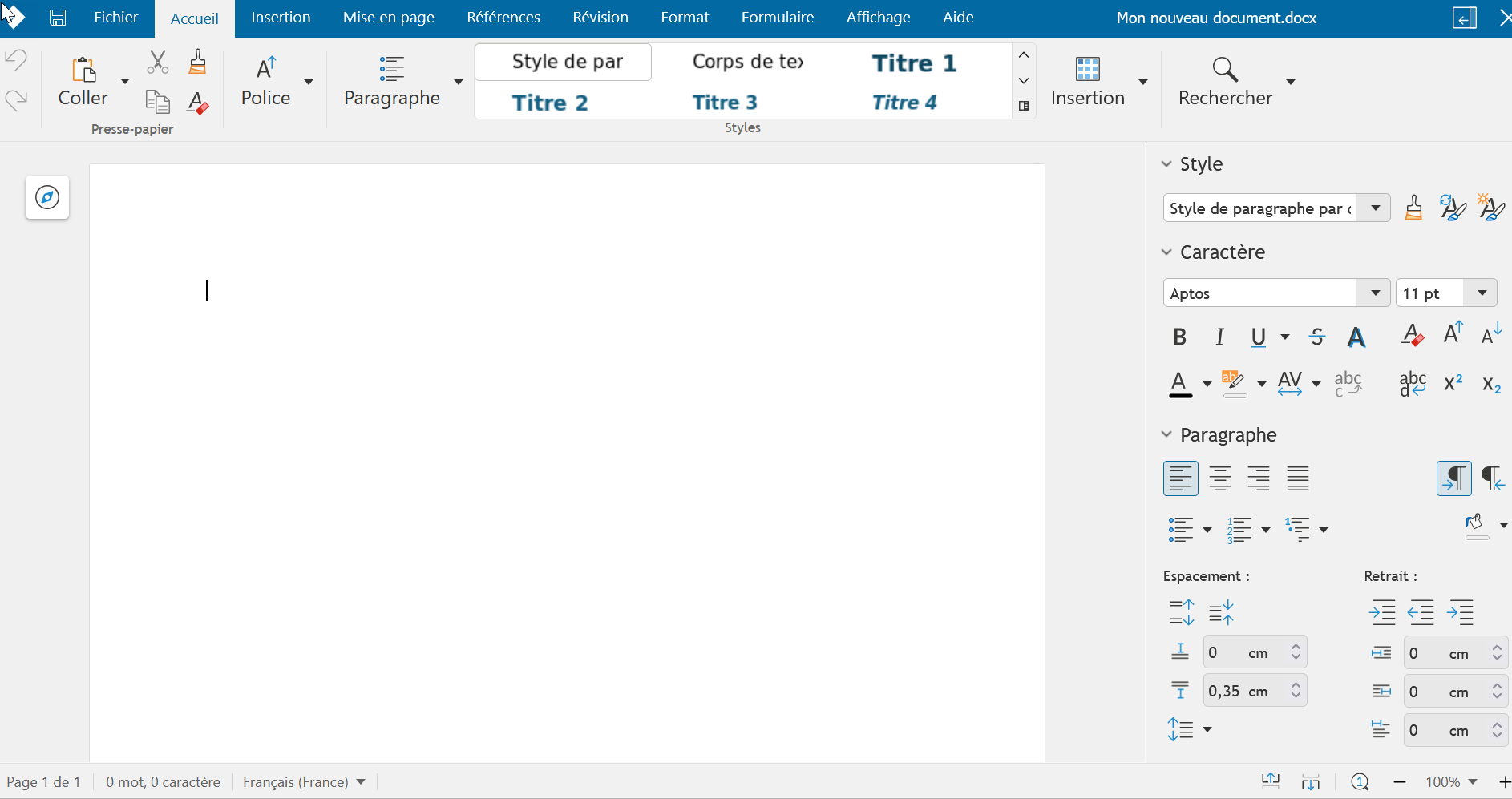Image resolution: width=1512 pixels, height=799 pixels.
Task: Toggle underline in the Caractère panel
Action: (x=1259, y=337)
